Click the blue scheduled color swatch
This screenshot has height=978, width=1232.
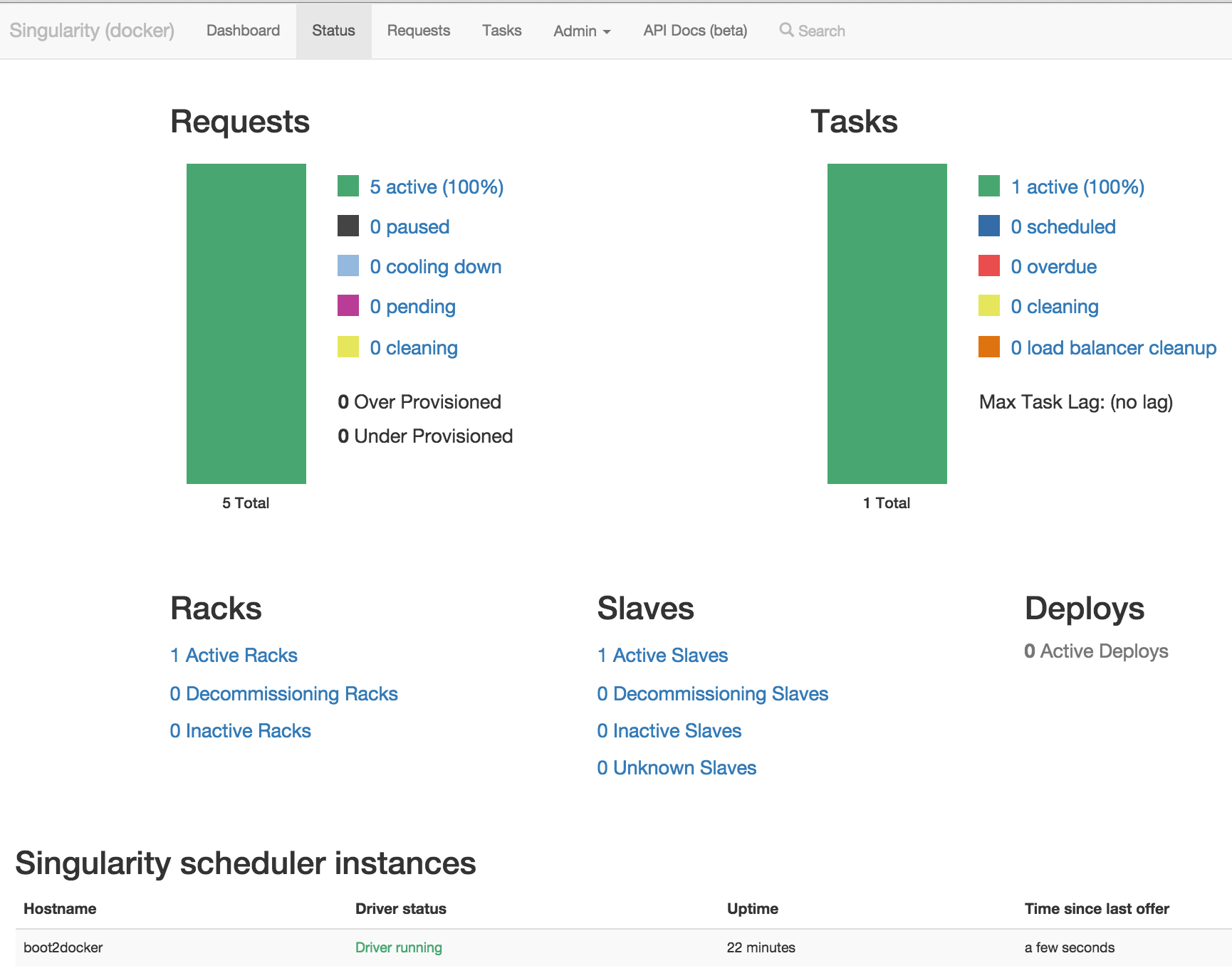989,226
